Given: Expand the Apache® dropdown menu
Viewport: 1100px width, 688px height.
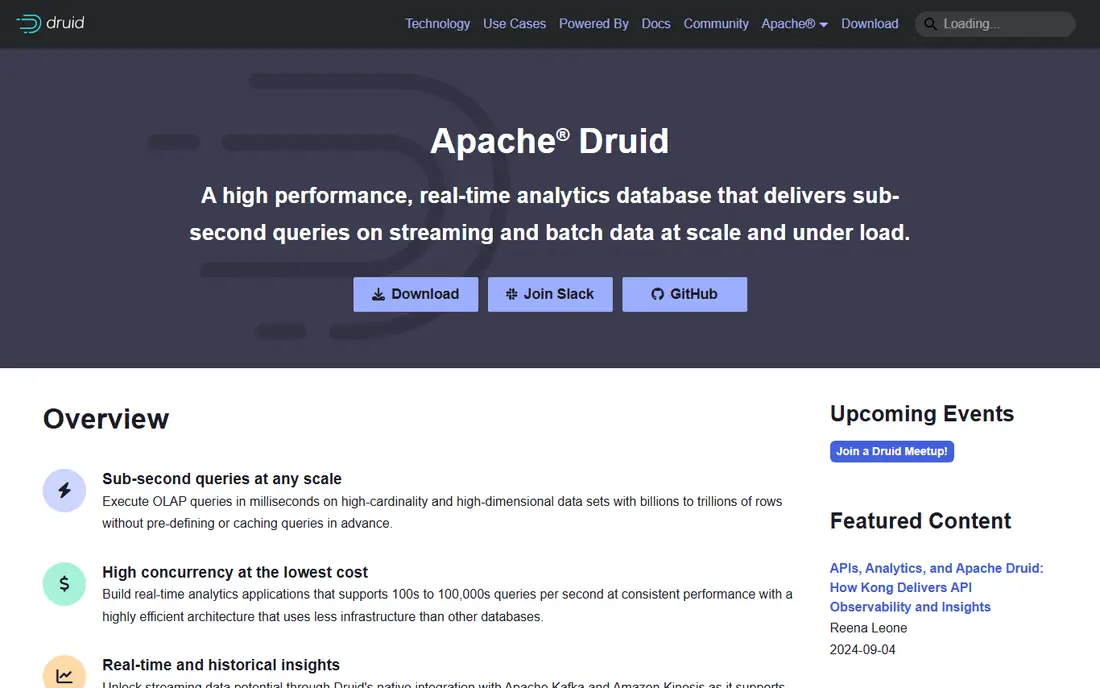Looking at the screenshot, I should coord(794,24).
